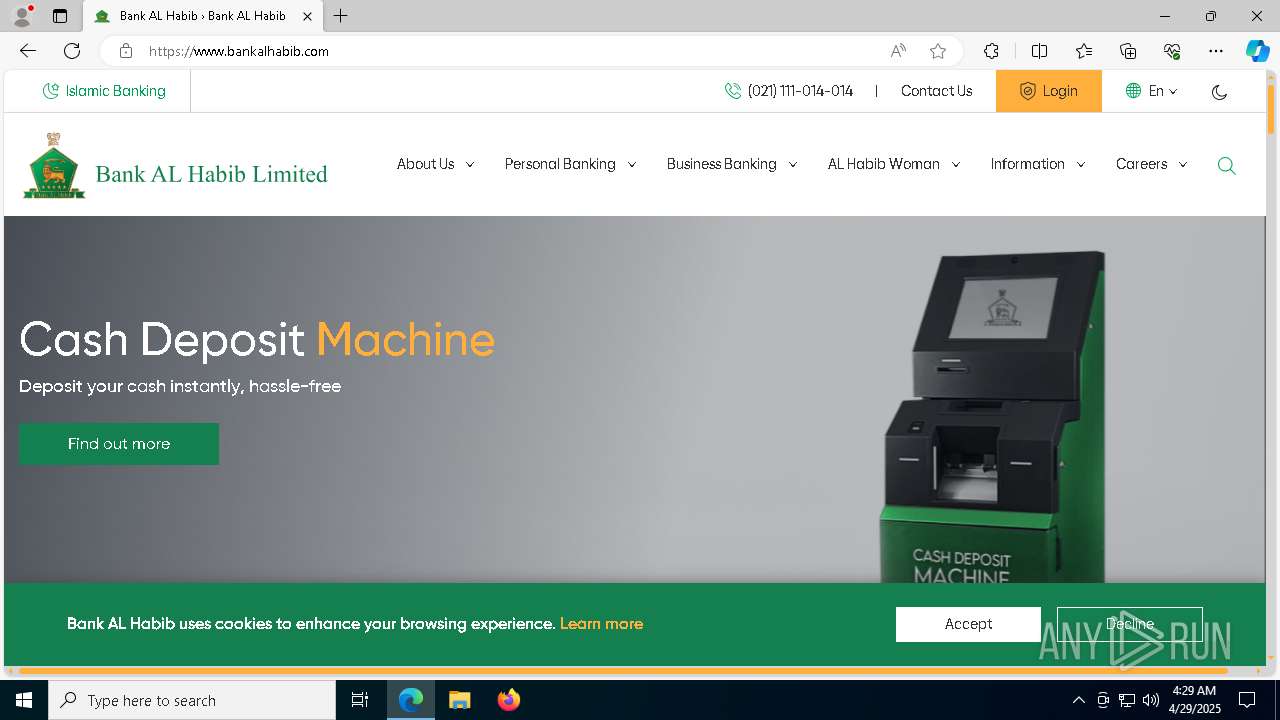The width and height of the screenshot is (1280, 720).
Task: Expand Careers menu
Action: 1152,164
